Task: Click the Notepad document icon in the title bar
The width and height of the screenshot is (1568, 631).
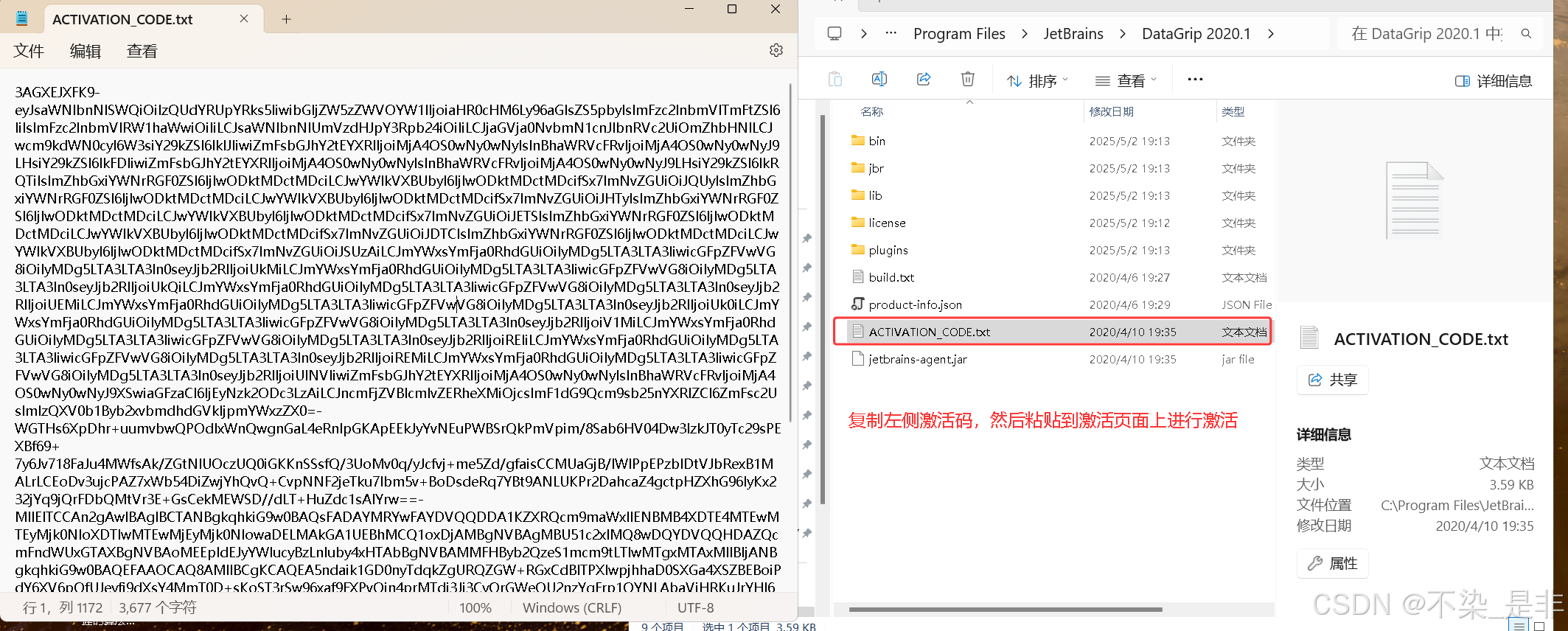Action: pyautogui.click(x=22, y=18)
